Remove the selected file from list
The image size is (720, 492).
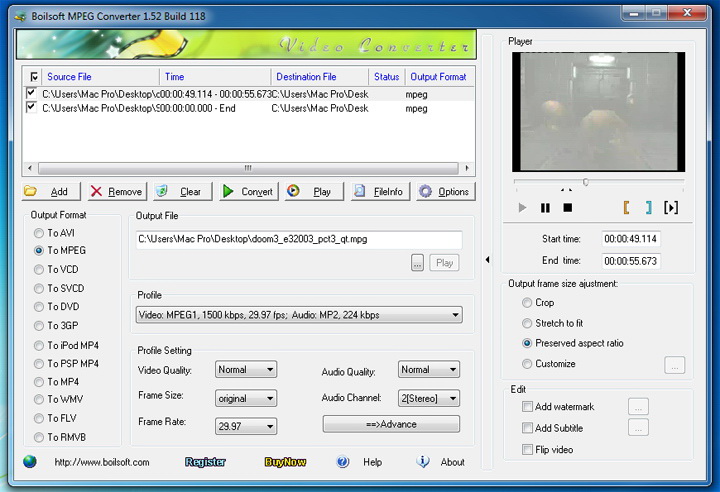coord(114,191)
